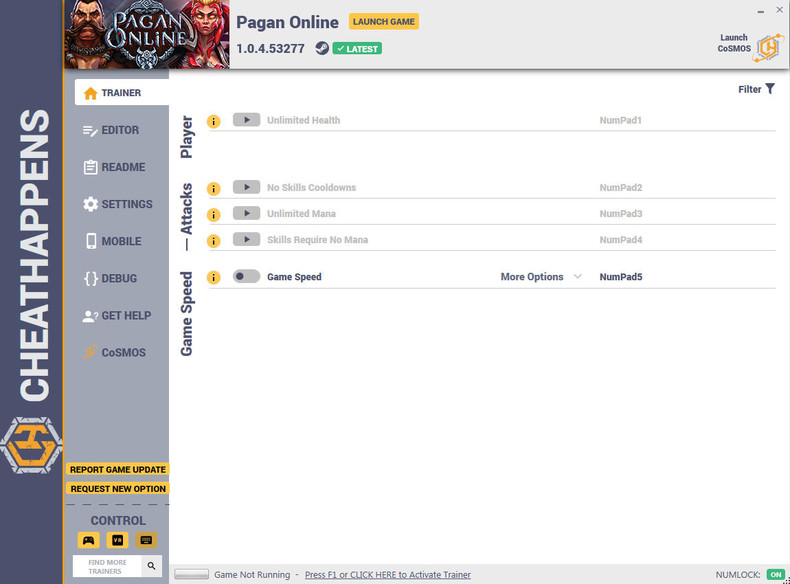Screen dimensions: 790x584
Task: Click the search magnifier for more trainers
Action: [x=152, y=566]
